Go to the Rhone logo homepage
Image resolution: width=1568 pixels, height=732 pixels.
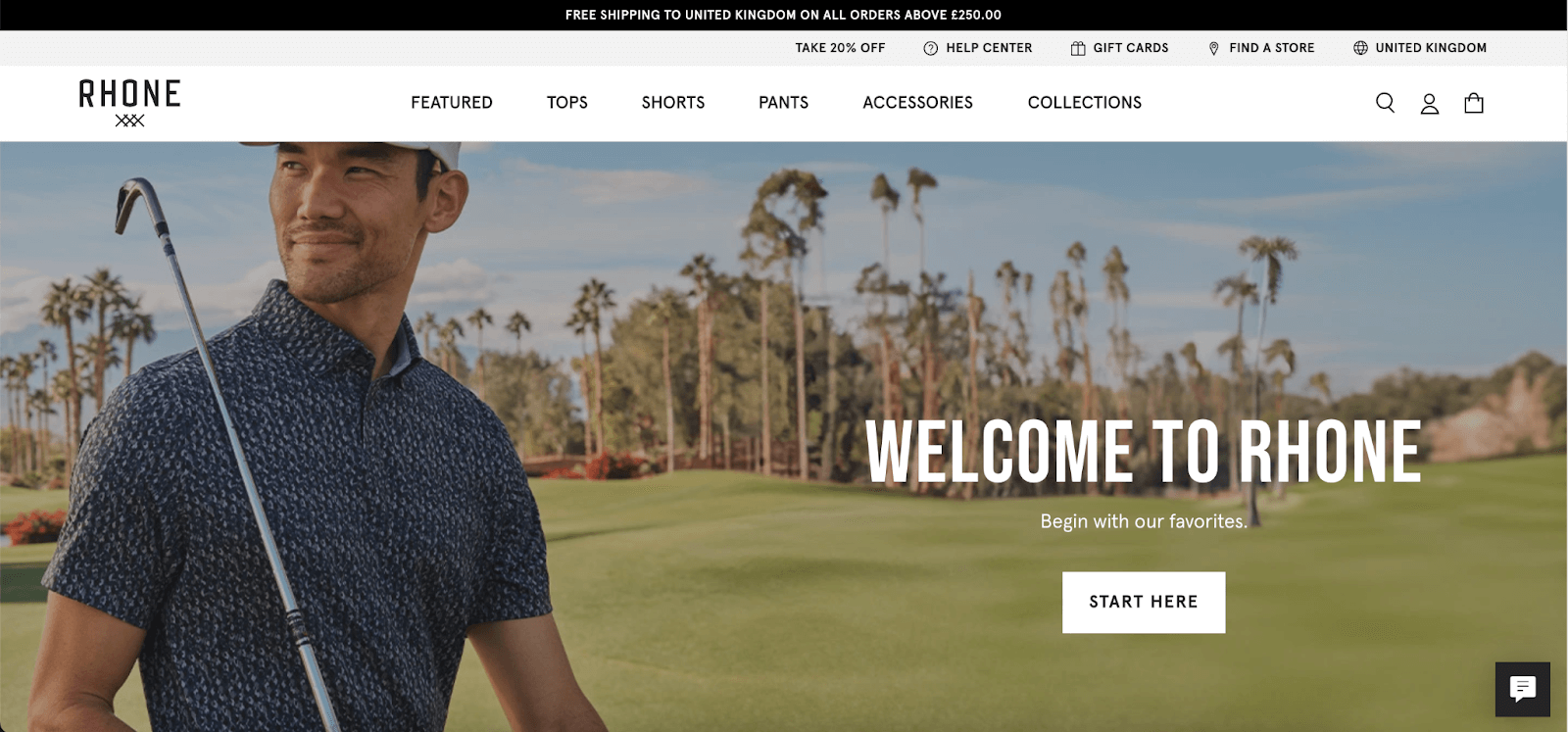(129, 103)
